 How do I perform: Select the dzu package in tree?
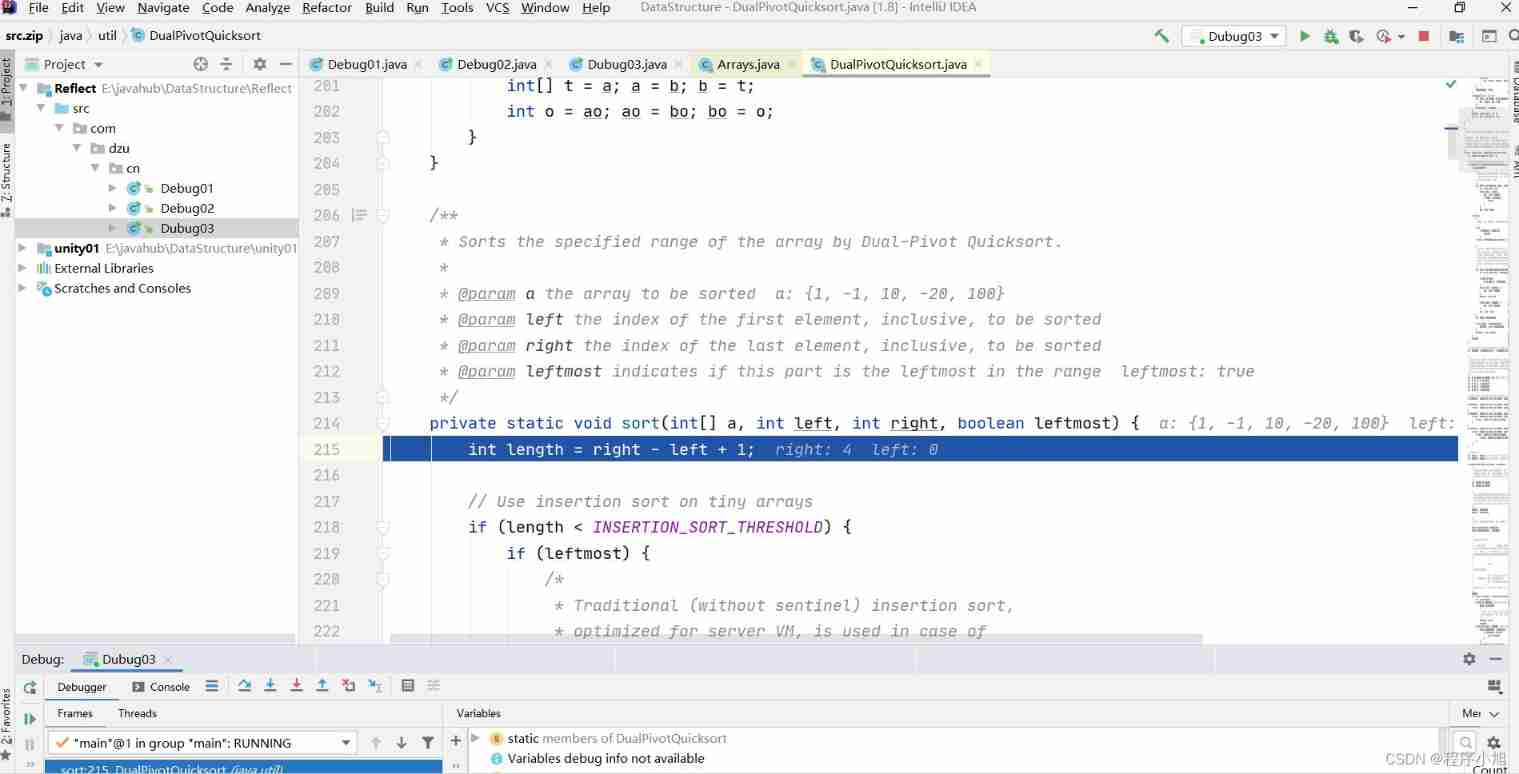[x=119, y=148]
